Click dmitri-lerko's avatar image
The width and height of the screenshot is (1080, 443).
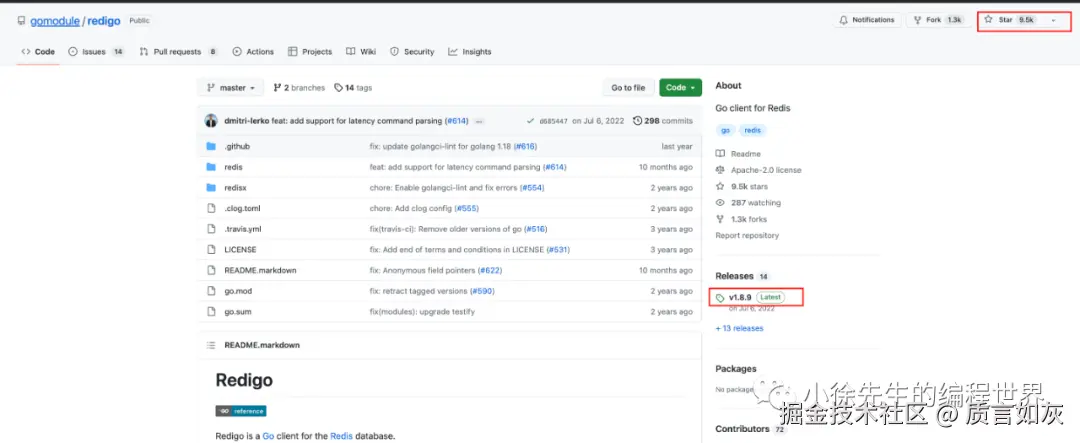point(211,121)
